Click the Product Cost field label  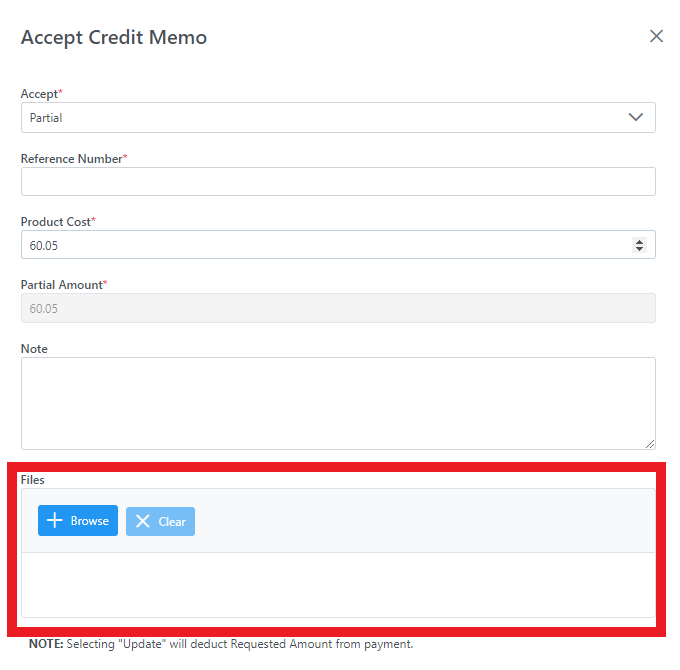point(58,222)
